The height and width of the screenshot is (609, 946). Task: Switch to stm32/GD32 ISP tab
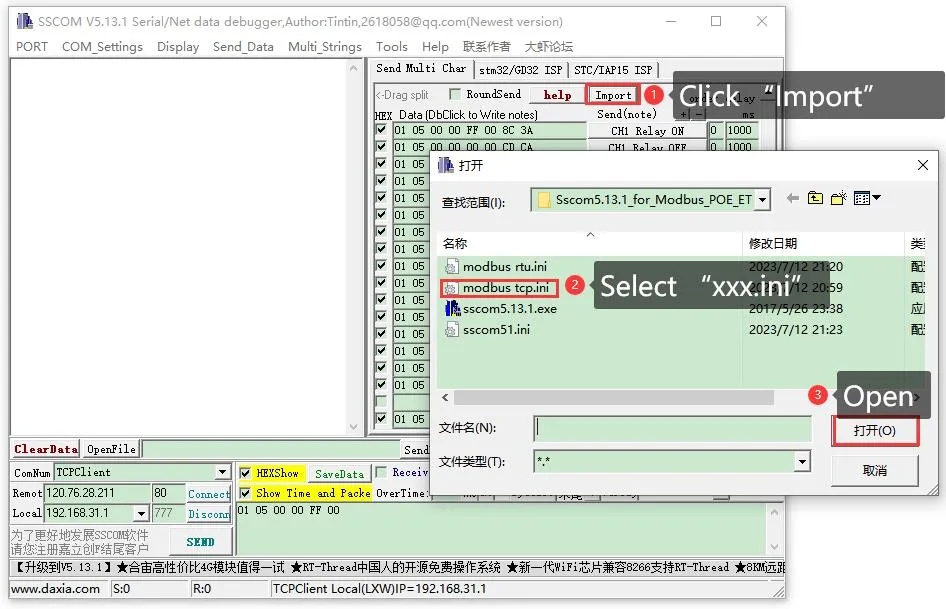520,69
